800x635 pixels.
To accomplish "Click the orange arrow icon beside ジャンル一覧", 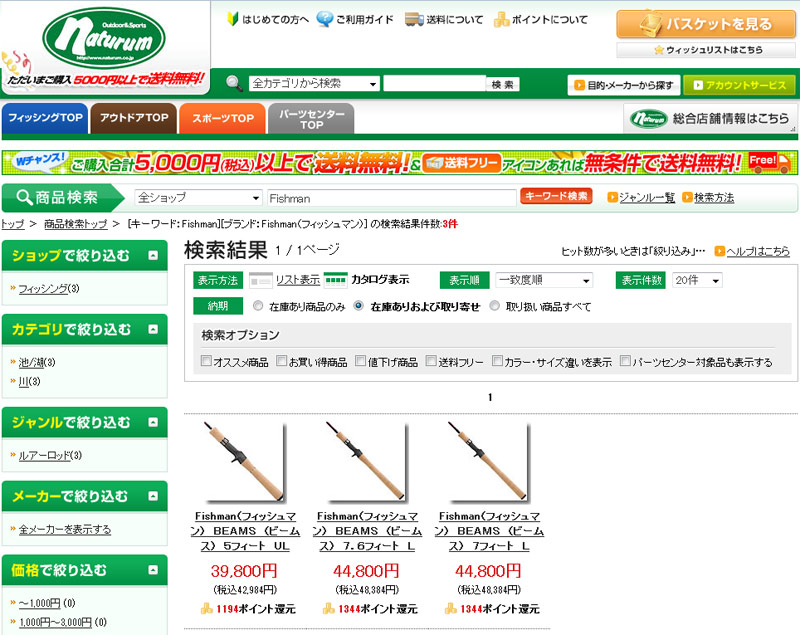I will click(x=612, y=197).
